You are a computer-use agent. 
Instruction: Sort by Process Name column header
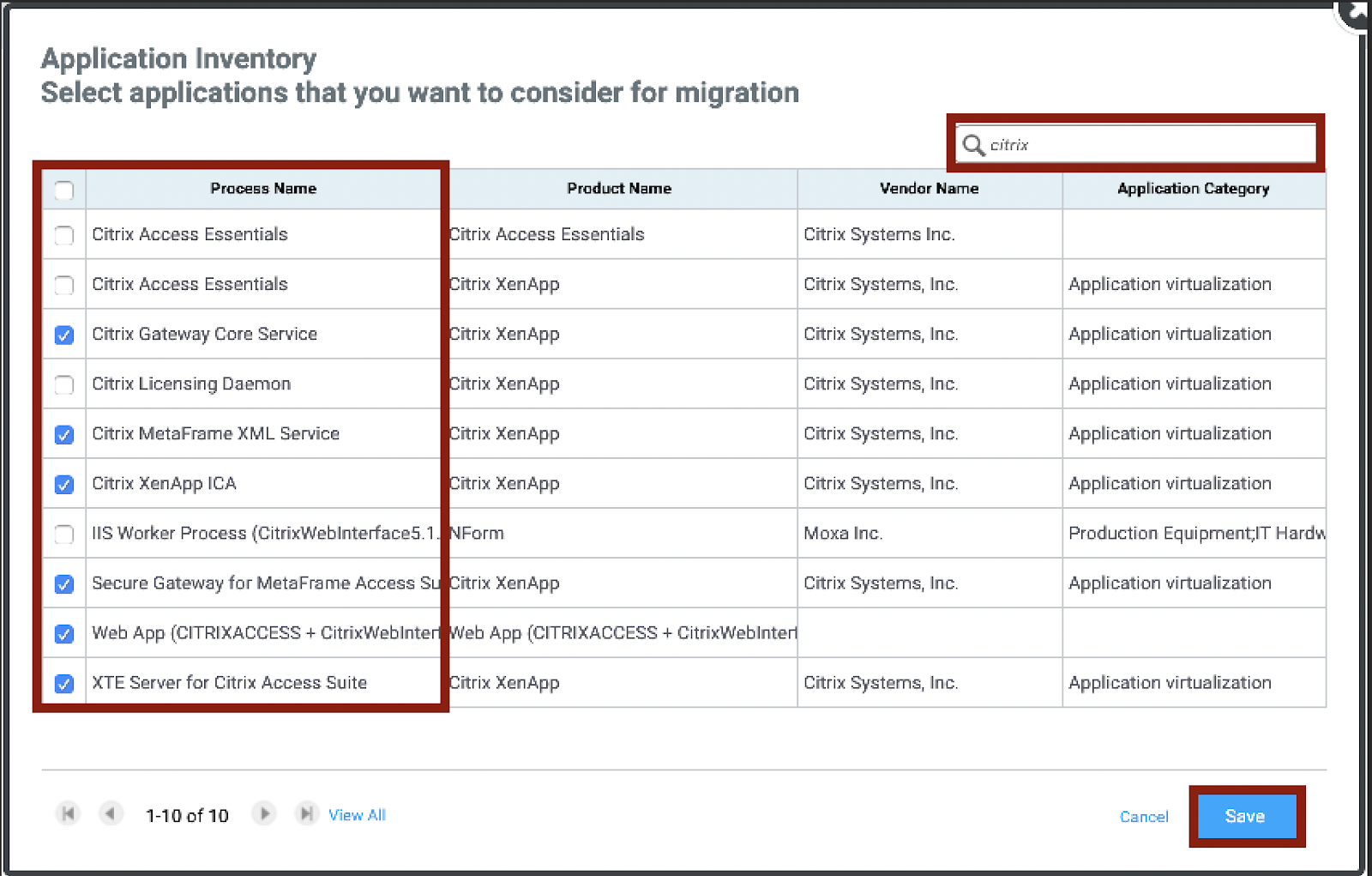tap(263, 189)
